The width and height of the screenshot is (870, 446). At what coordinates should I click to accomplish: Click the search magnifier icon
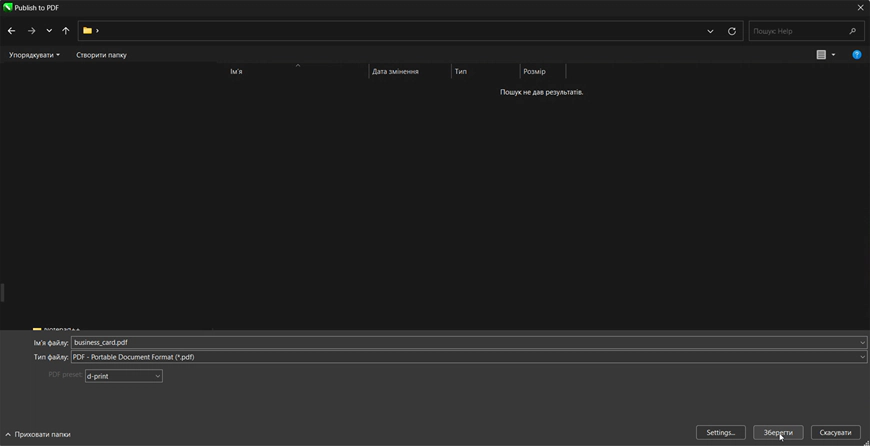853,31
